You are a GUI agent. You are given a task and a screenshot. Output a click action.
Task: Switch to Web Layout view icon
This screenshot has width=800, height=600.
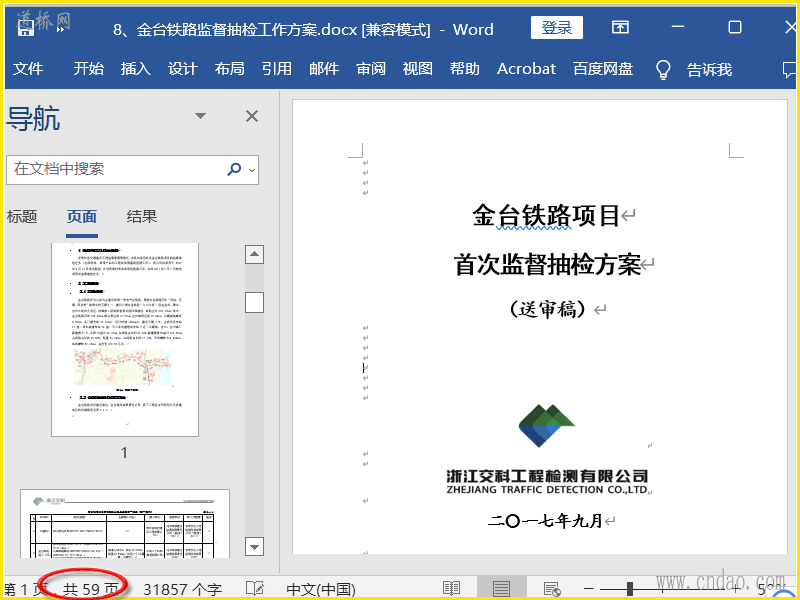click(552, 589)
